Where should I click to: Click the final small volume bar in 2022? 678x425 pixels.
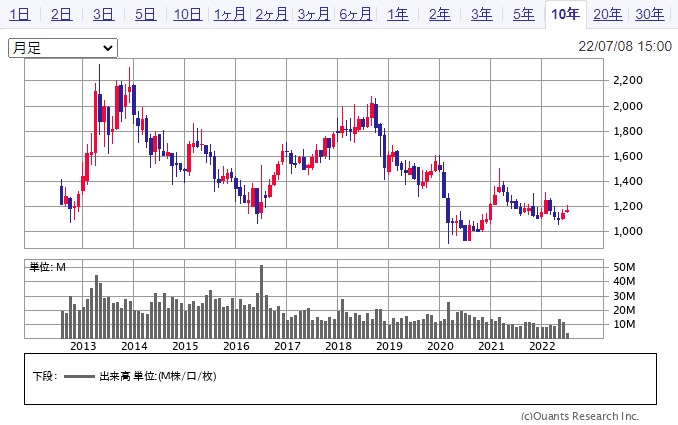click(567, 336)
